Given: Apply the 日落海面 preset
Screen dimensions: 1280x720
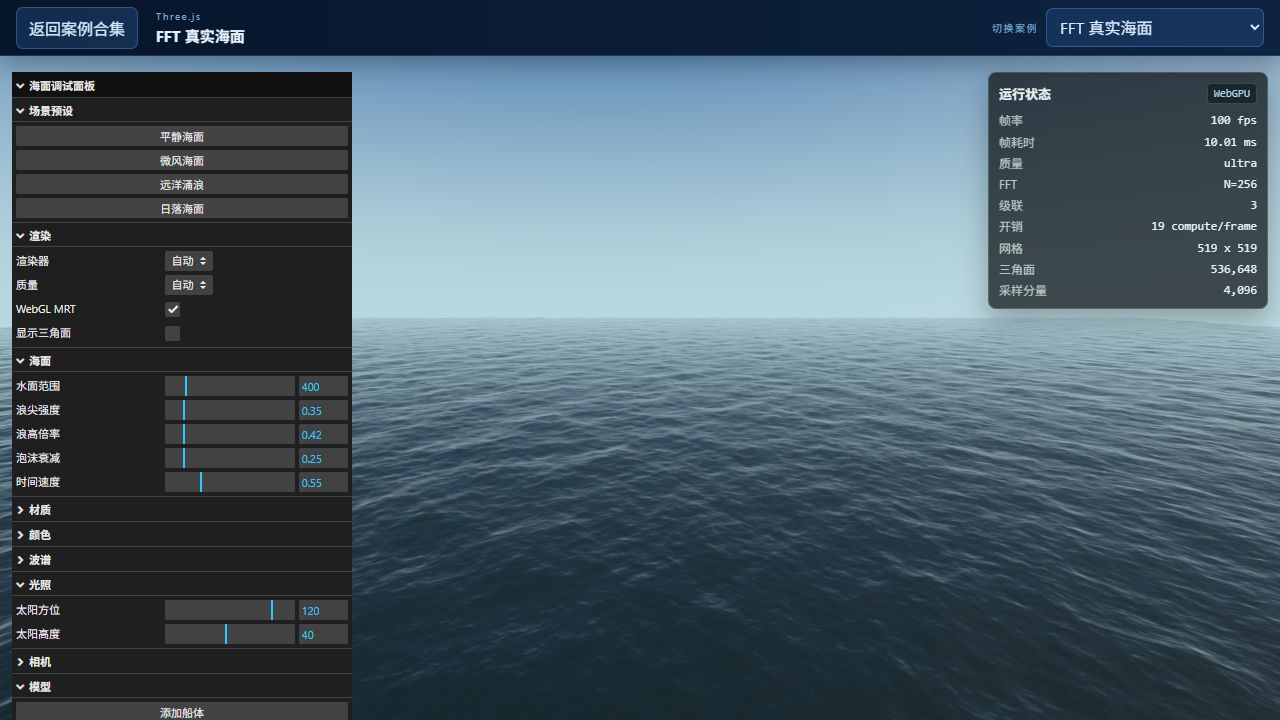Looking at the screenshot, I should point(182,208).
